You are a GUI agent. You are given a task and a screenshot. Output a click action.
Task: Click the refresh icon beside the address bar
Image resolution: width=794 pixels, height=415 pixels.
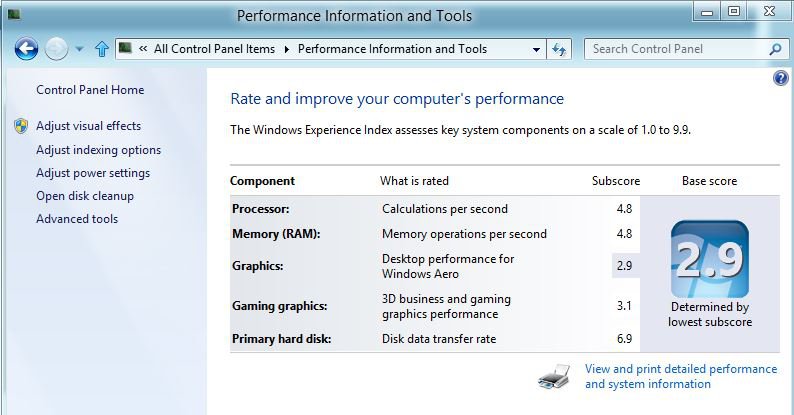[559, 49]
